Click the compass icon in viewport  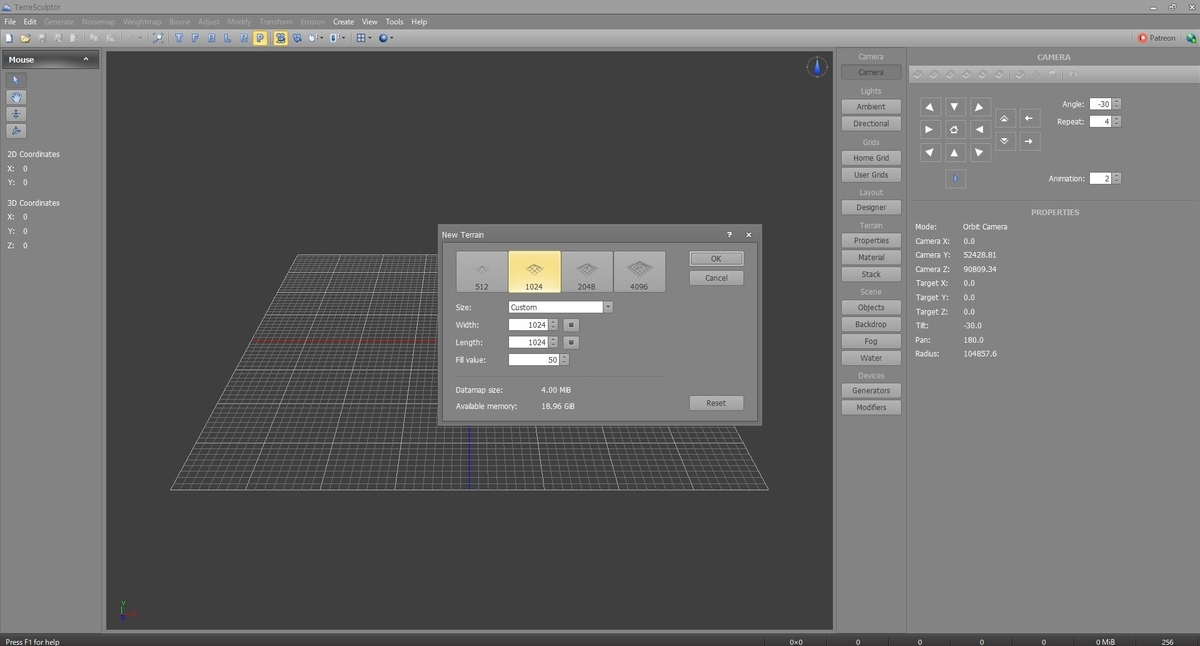tap(818, 67)
